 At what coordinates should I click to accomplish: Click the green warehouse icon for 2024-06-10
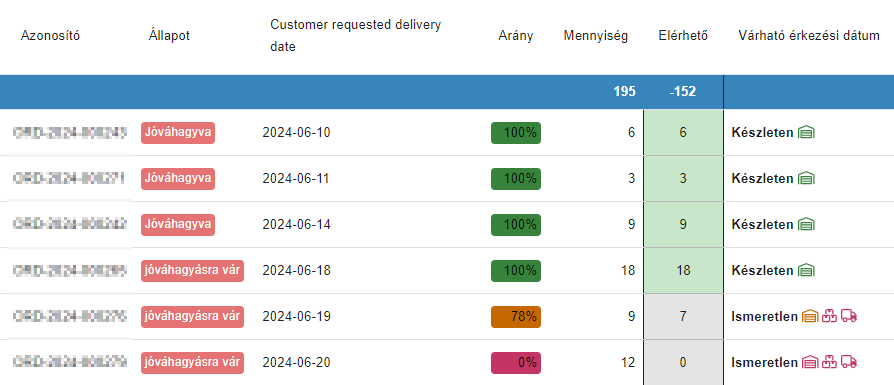point(806,133)
